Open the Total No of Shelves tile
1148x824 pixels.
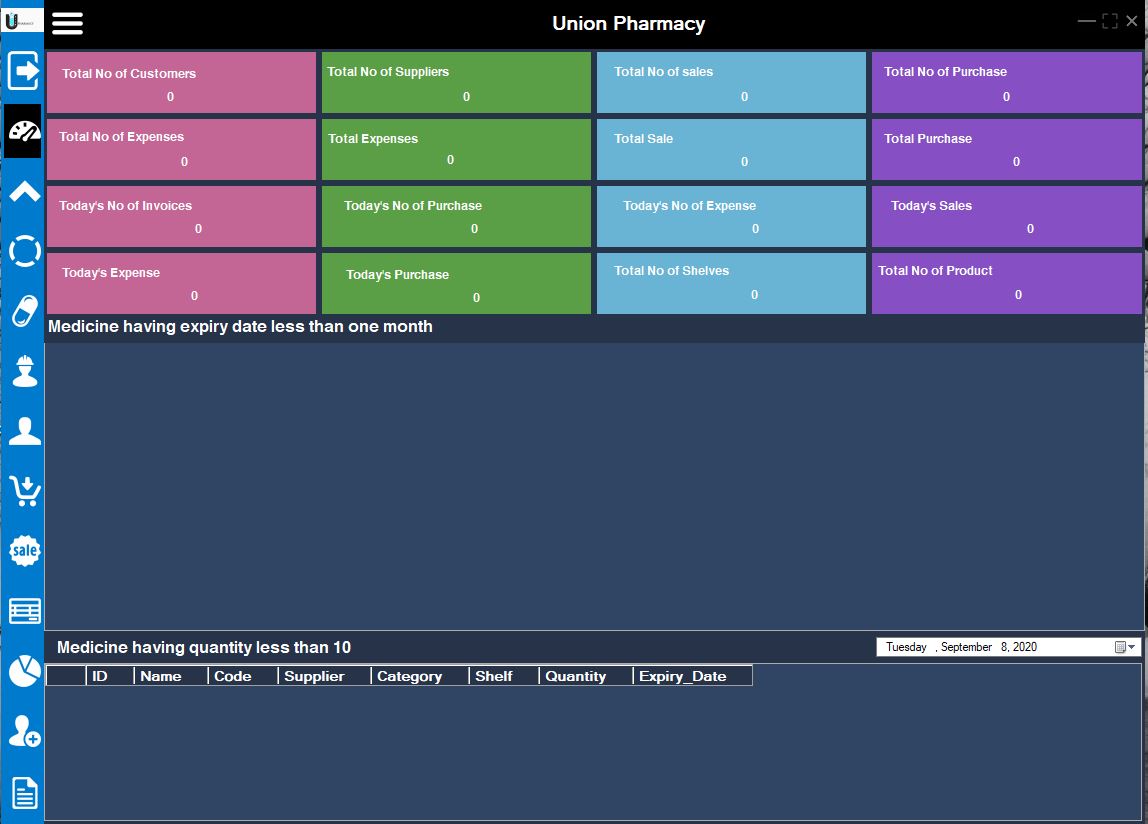[x=731, y=283]
